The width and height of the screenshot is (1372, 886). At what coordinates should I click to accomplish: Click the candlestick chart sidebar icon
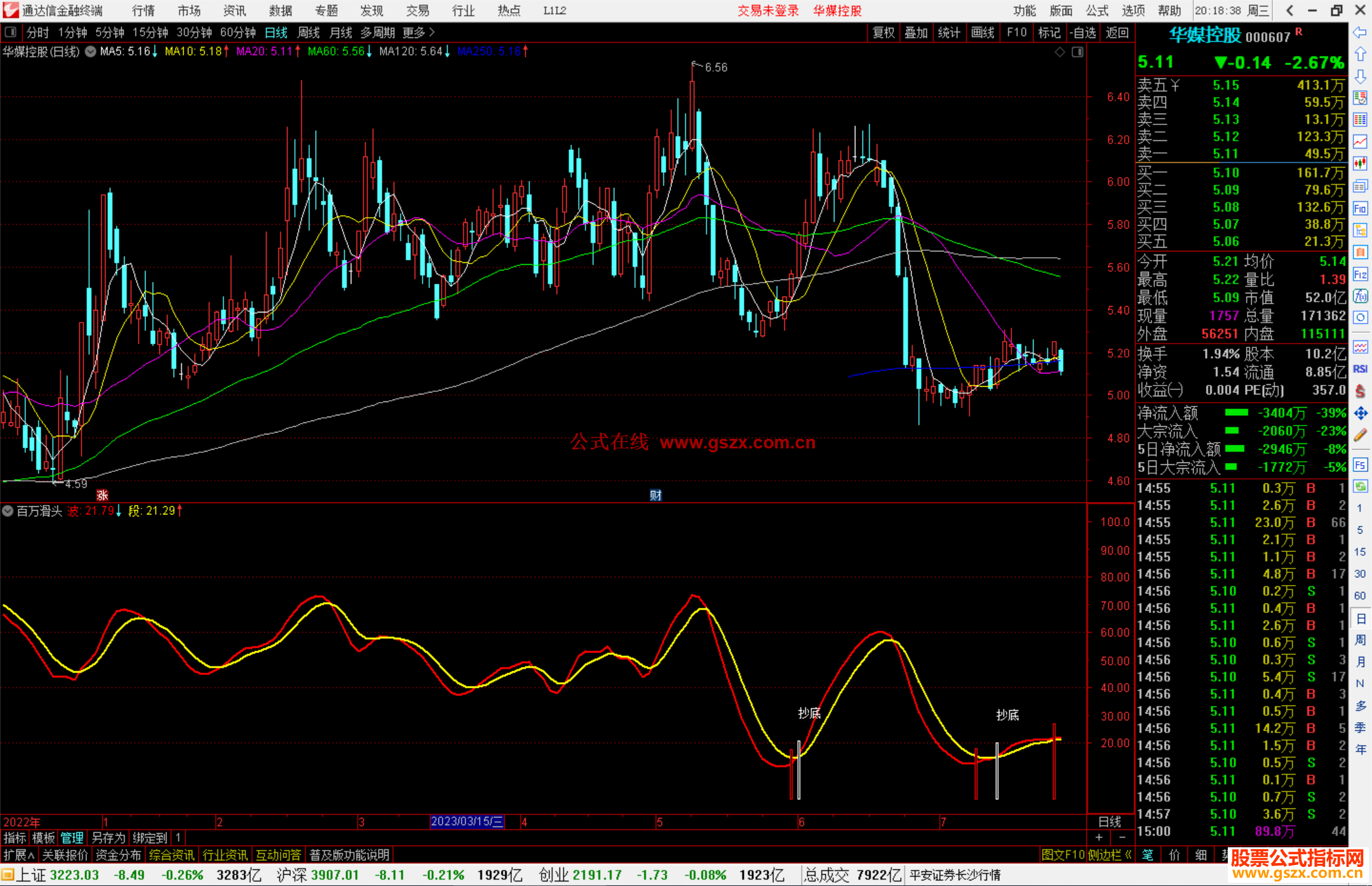click(1360, 164)
